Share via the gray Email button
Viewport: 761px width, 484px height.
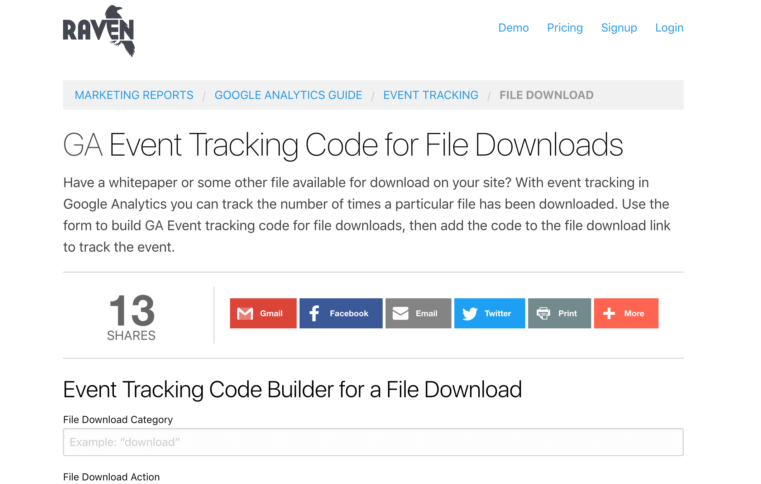point(418,313)
